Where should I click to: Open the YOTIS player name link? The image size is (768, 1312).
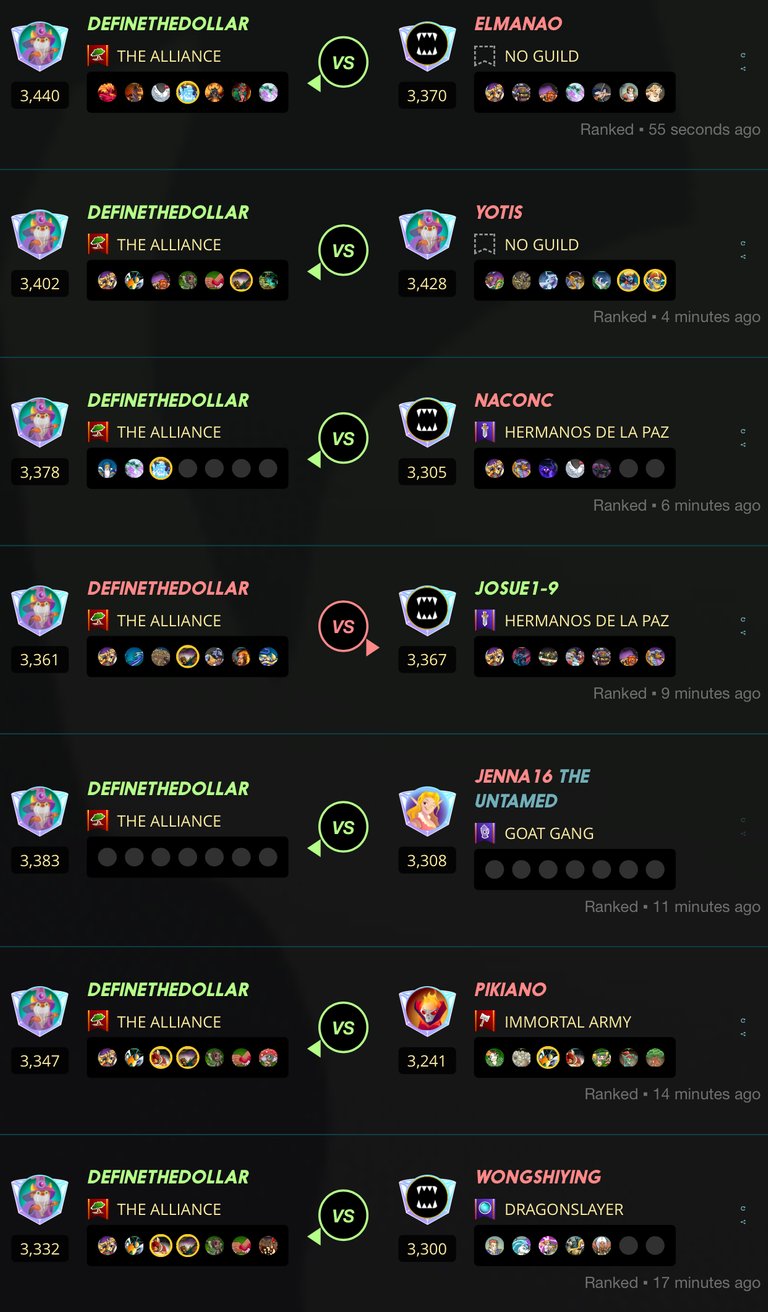click(x=499, y=212)
